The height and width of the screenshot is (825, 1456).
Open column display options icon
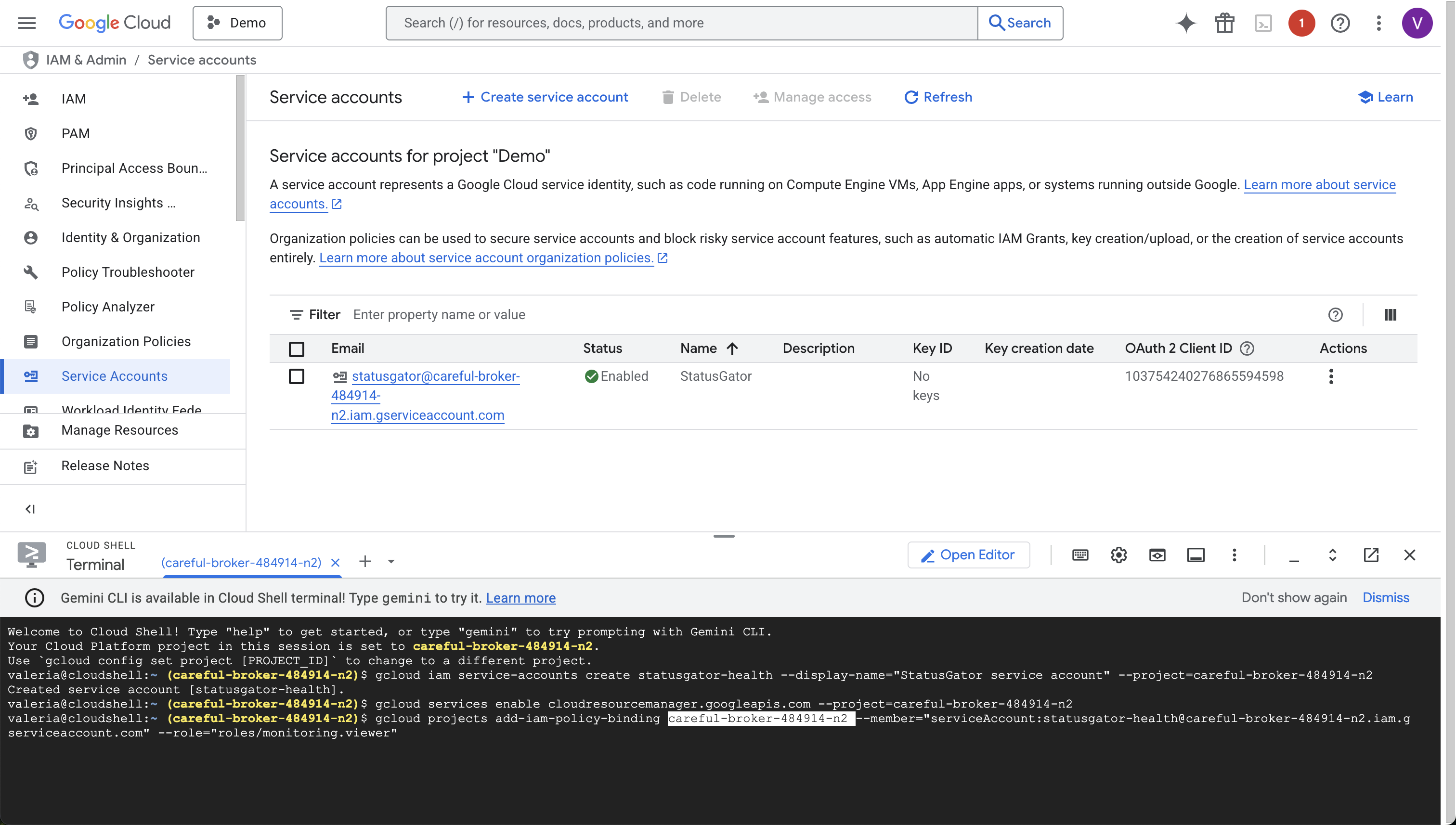[1390, 314]
